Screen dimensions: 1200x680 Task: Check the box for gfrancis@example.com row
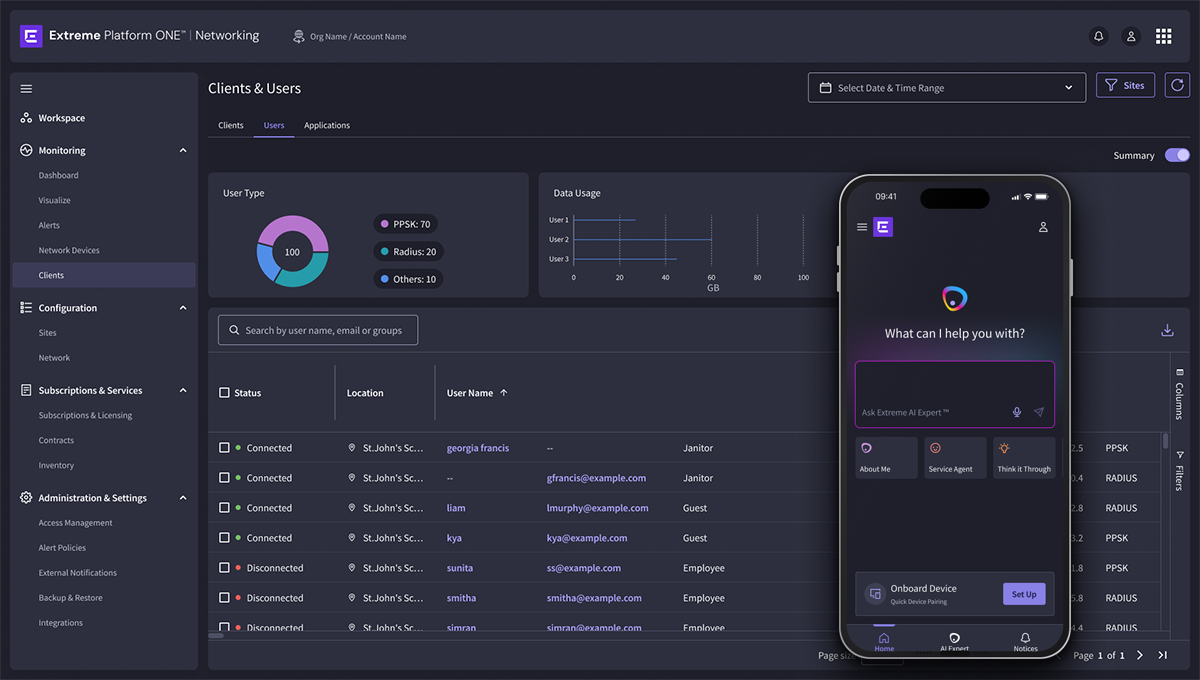[x=224, y=478]
